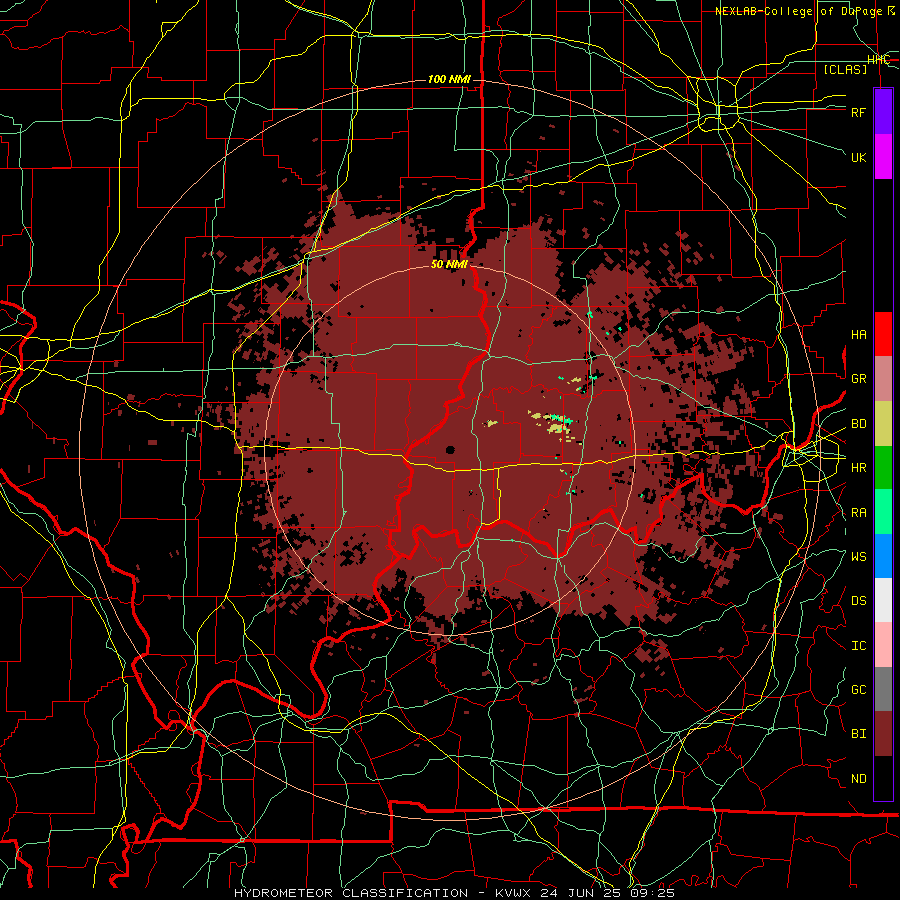
Task: Pick the dusty pink GR legend swatch
Action: click(883, 379)
